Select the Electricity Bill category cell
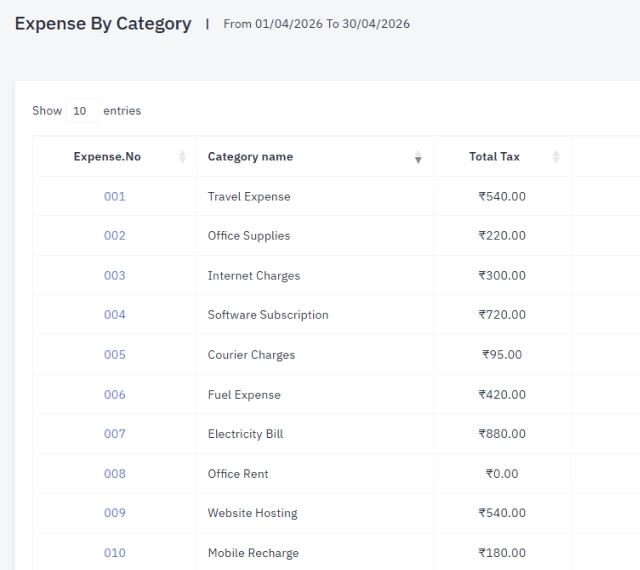Viewport: 640px width, 570px height. click(315, 434)
